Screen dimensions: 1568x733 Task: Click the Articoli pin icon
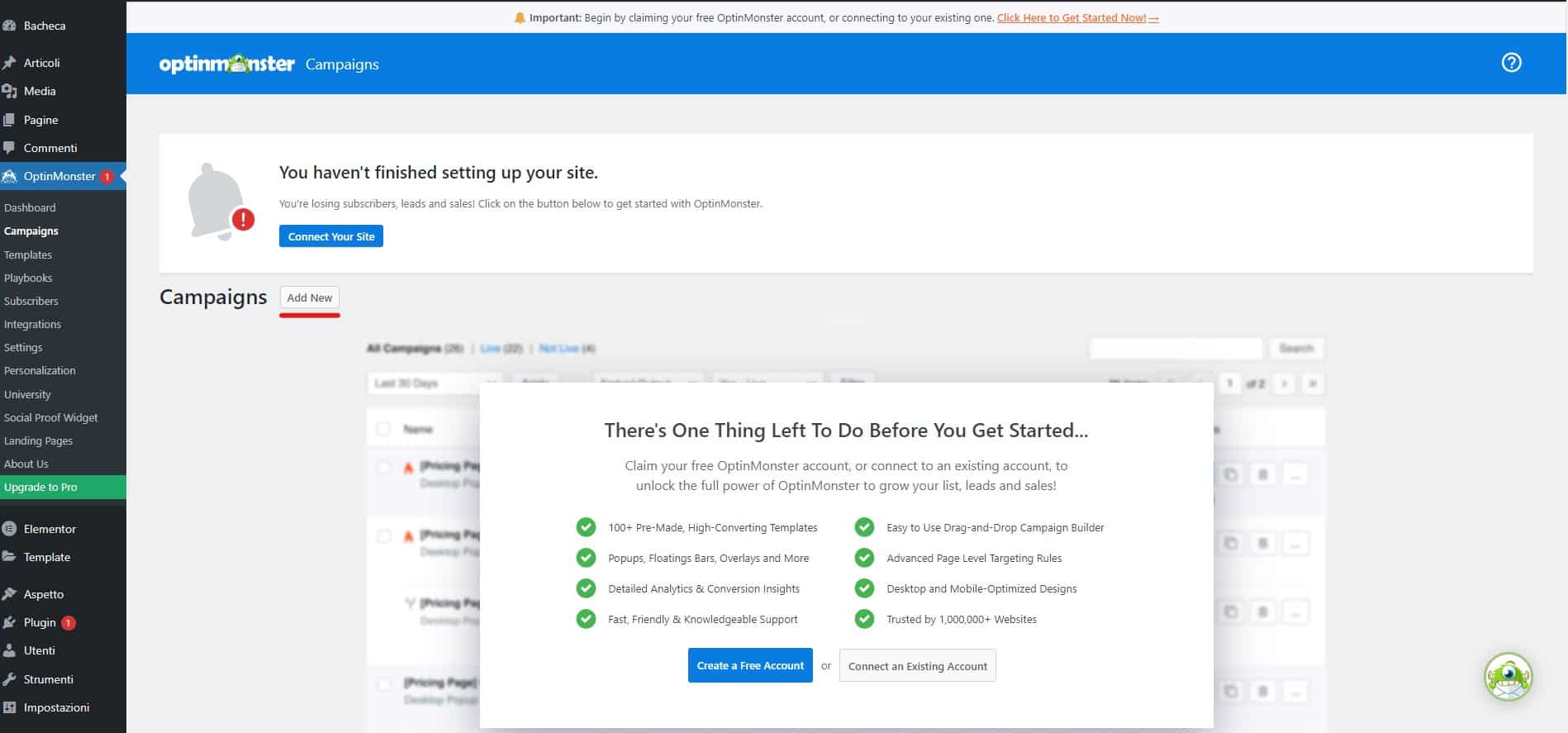[x=9, y=63]
